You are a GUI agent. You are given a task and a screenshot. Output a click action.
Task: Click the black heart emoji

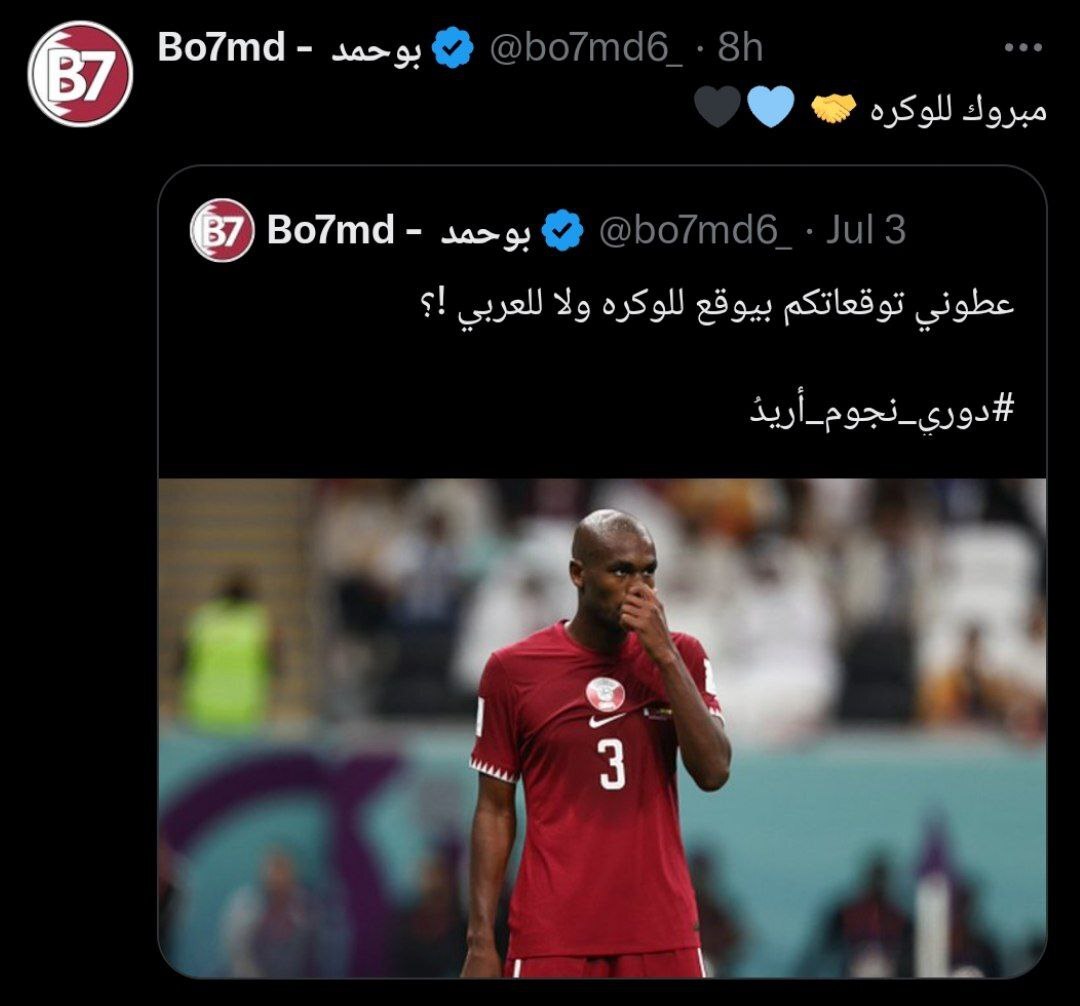(x=718, y=108)
